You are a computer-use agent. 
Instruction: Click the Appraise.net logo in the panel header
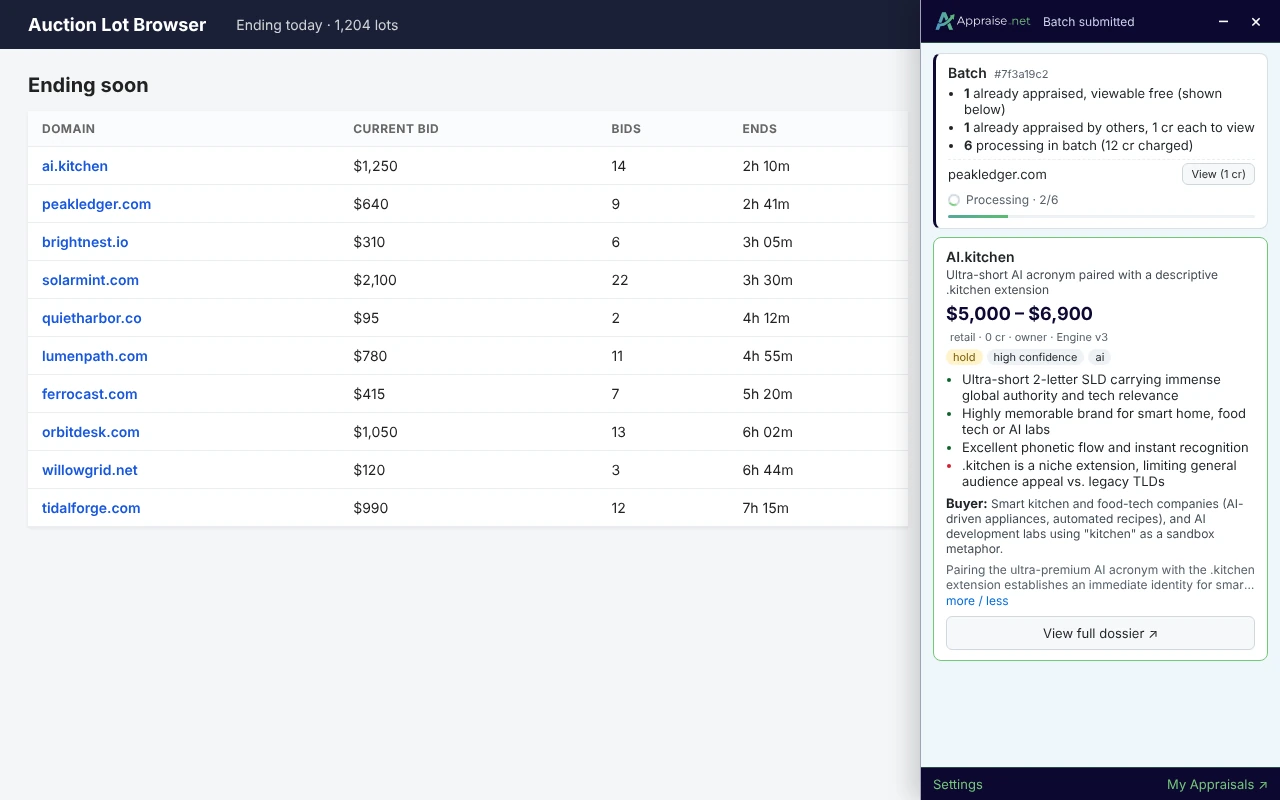pos(983,21)
